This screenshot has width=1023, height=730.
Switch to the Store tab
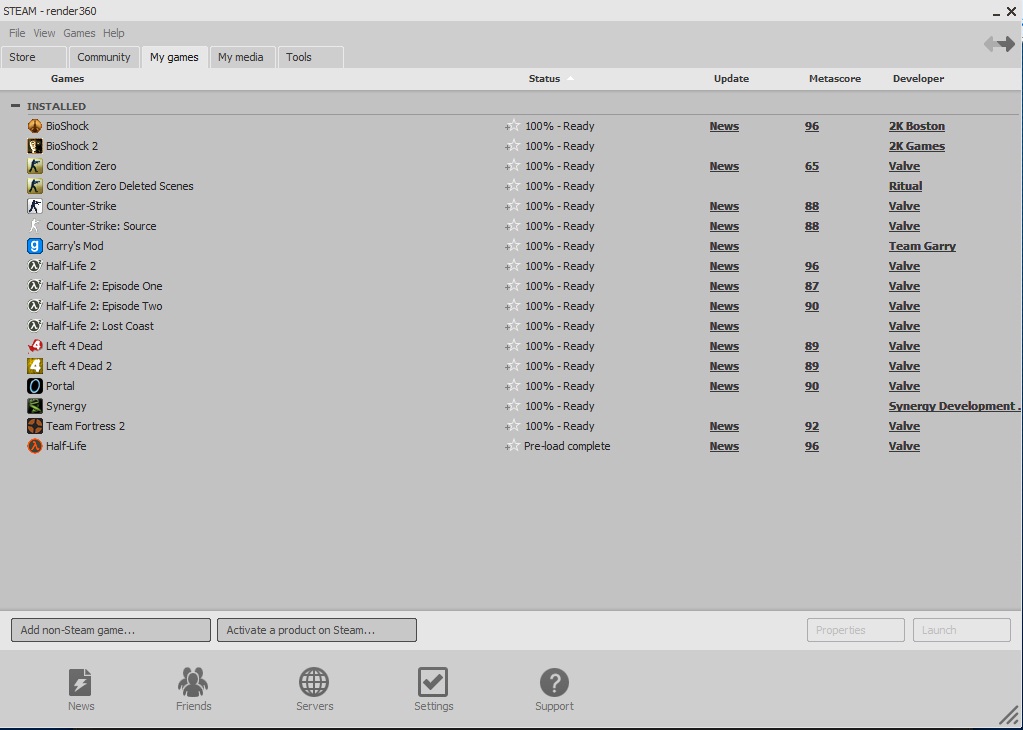(x=34, y=57)
